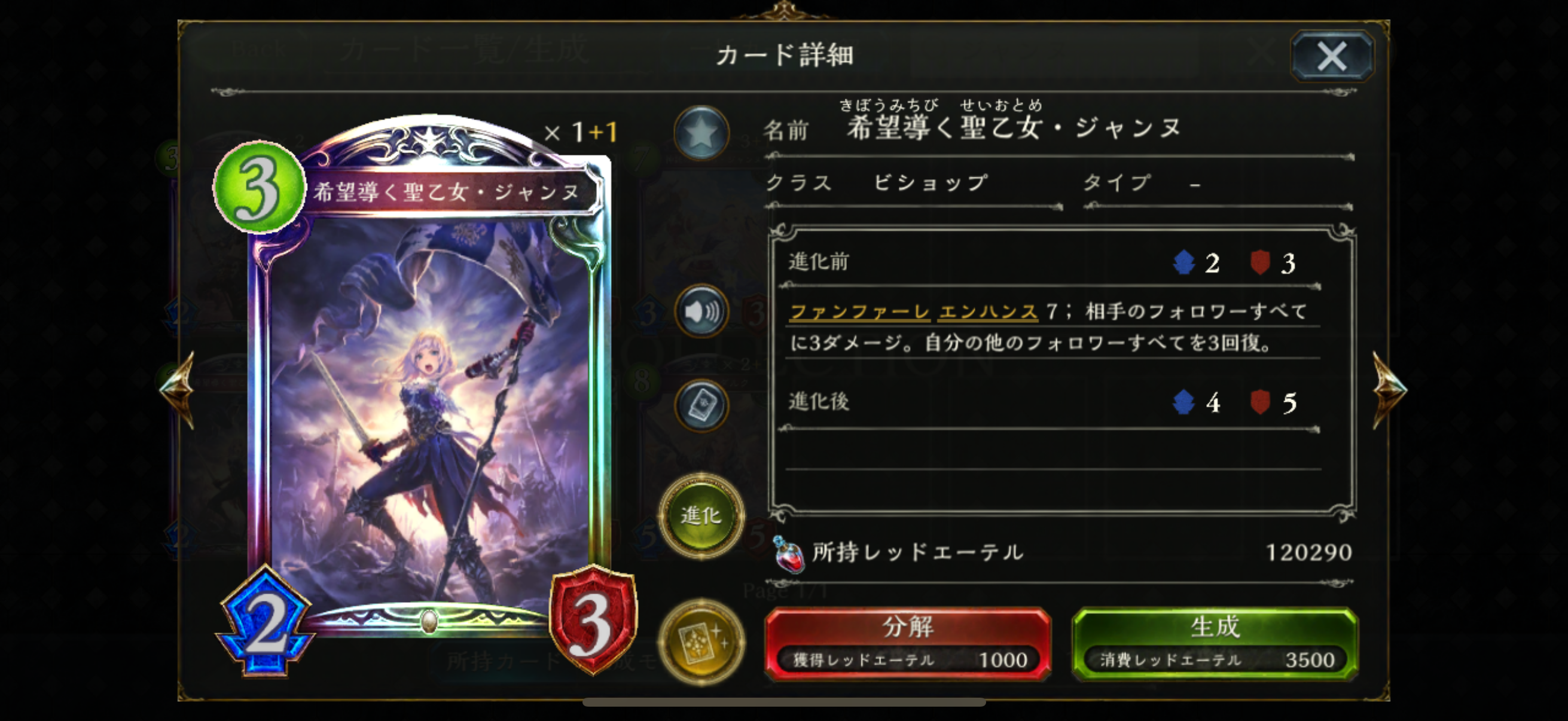
Task: Click the 進化後 blue attack icon
Action: click(1183, 402)
